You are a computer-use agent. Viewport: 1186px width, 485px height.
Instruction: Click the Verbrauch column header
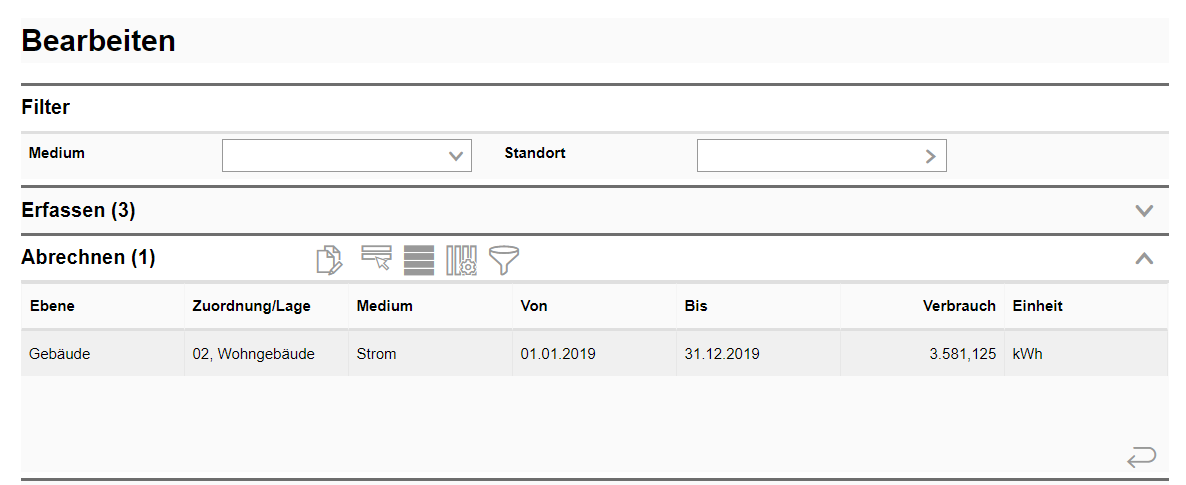click(x=959, y=306)
